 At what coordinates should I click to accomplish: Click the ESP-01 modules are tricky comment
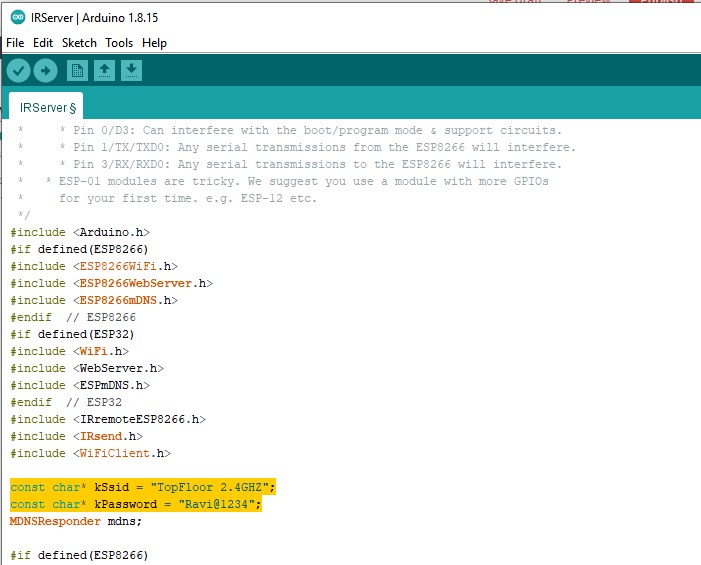coord(283,181)
